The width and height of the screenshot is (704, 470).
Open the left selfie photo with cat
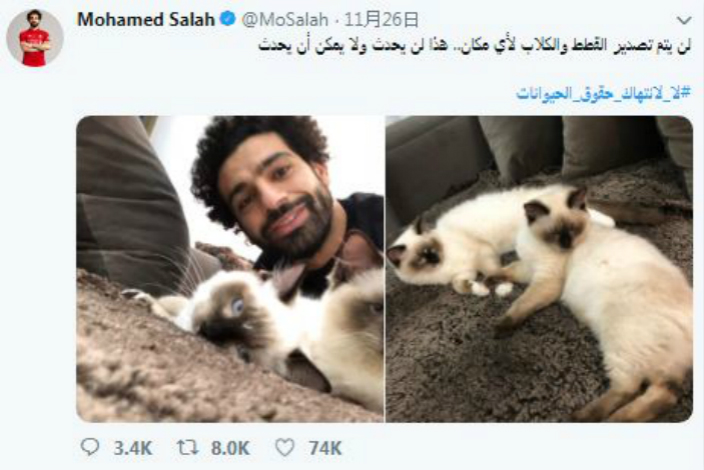tap(230, 269)
